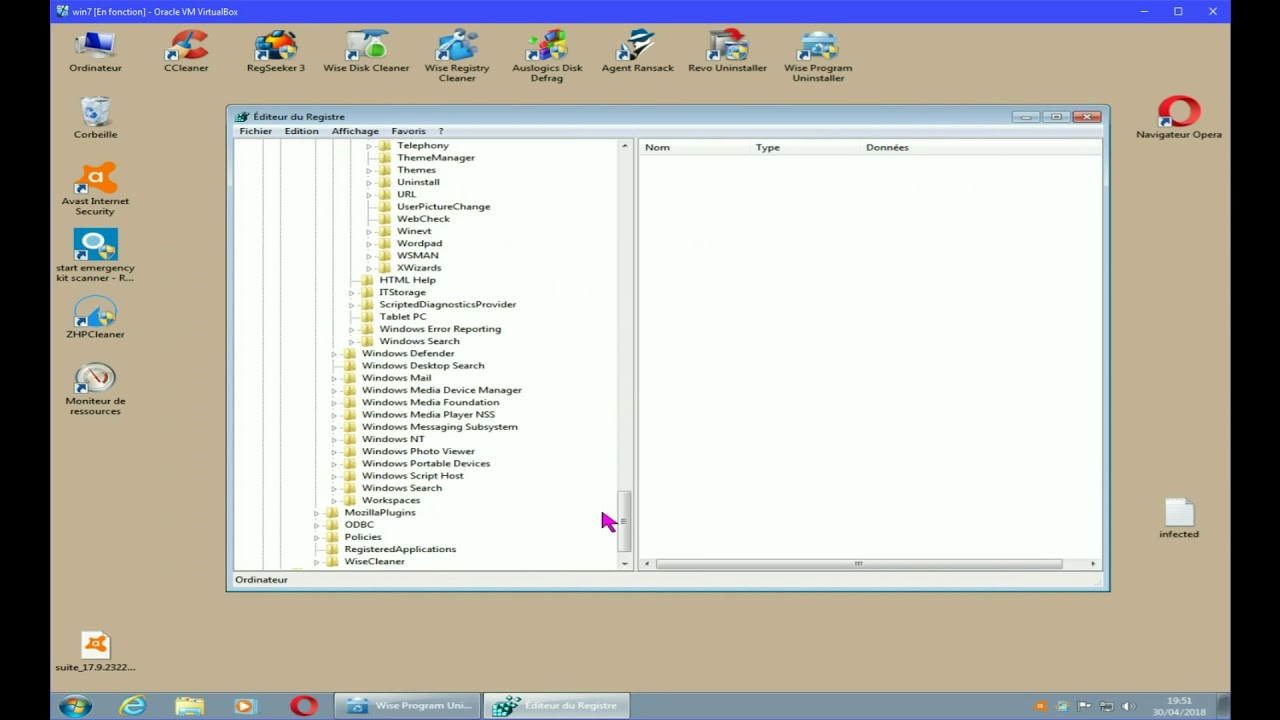Select the ThemeManager key
This screenshot has height=720, width=1280.
436,158
